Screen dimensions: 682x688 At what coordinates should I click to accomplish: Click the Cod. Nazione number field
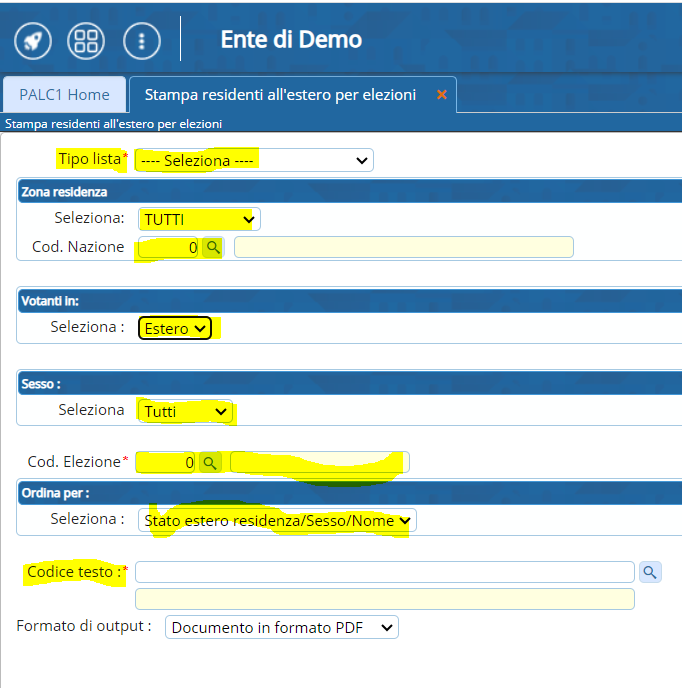click(x=168, y=247)
